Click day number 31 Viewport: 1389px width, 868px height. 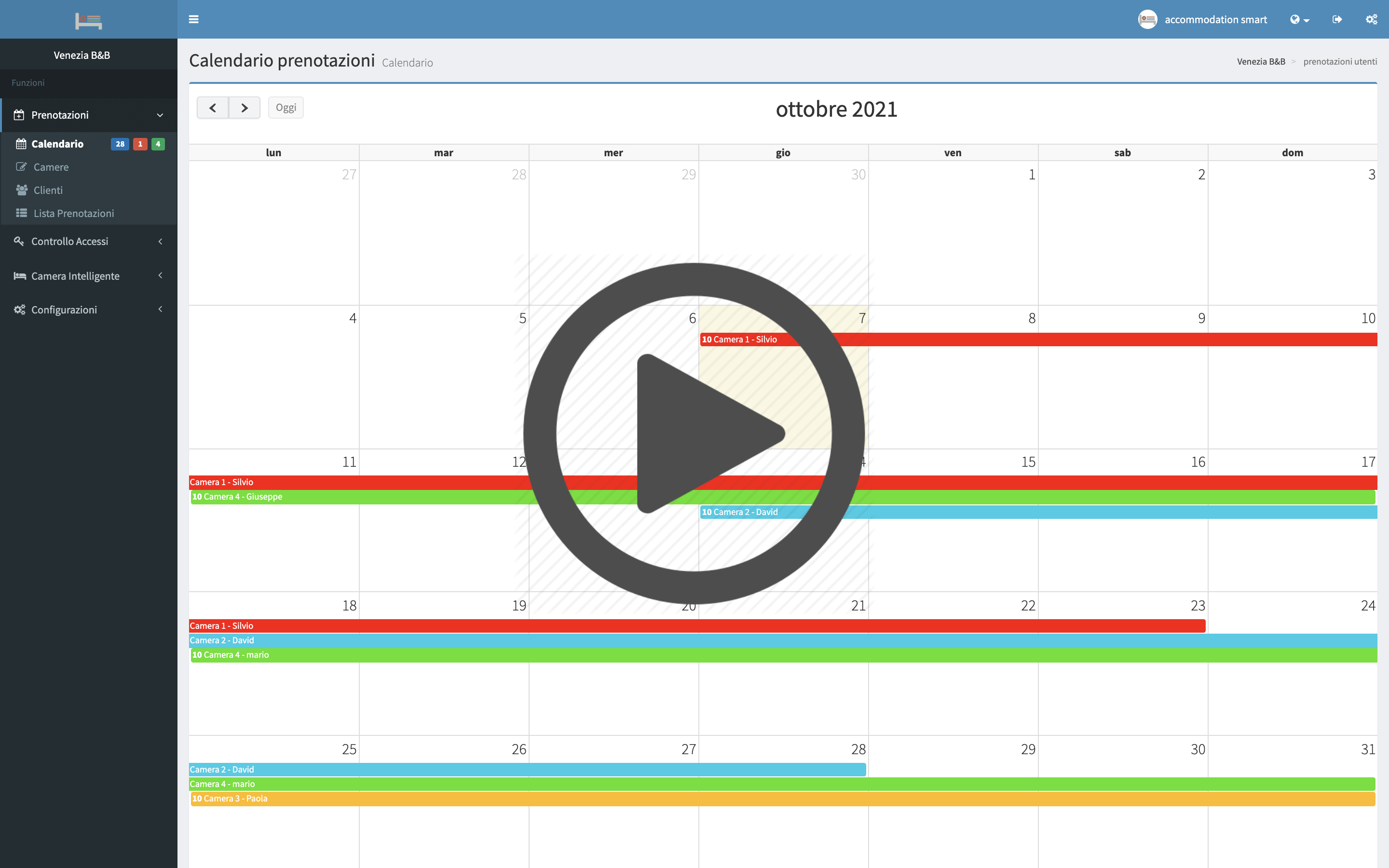1368,749
